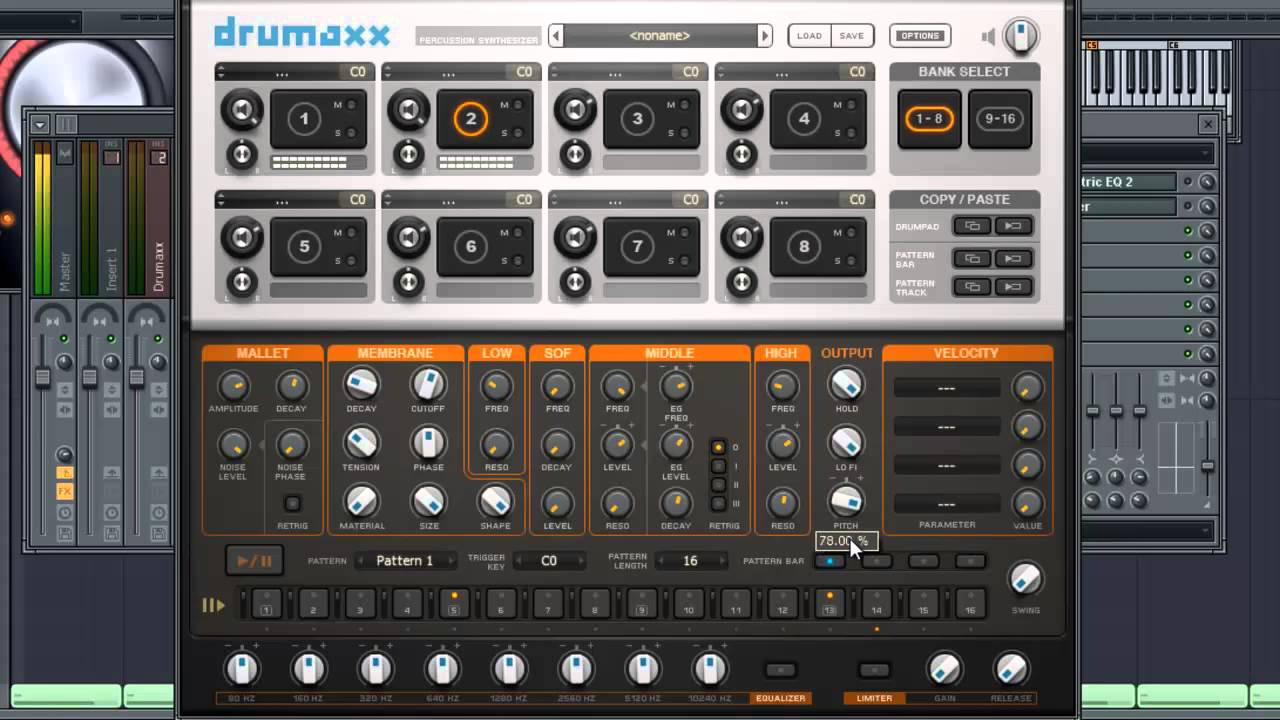
Task: Select the 9-16 bank
Action: coord(999,119)
